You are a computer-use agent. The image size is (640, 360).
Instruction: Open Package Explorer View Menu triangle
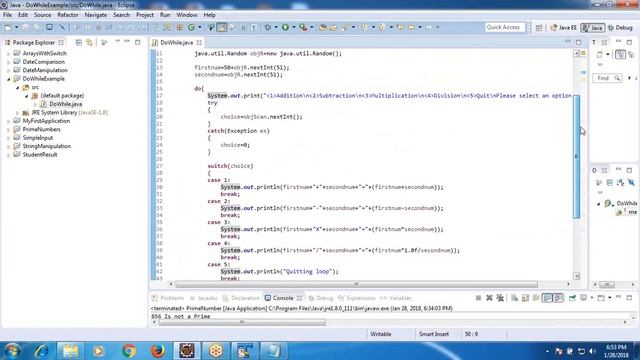(x=117, y=42)
